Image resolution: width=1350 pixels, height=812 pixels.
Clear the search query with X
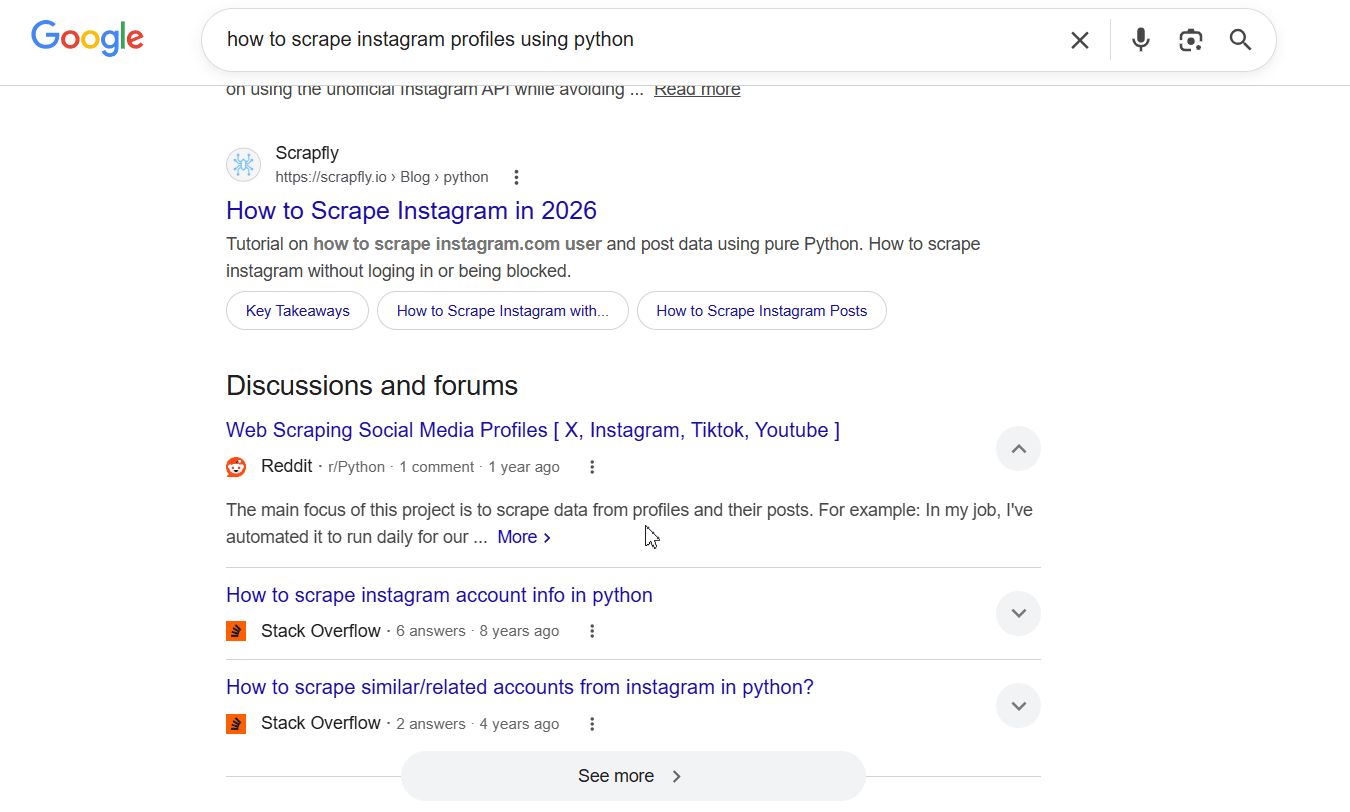[x=1080, y=40]
